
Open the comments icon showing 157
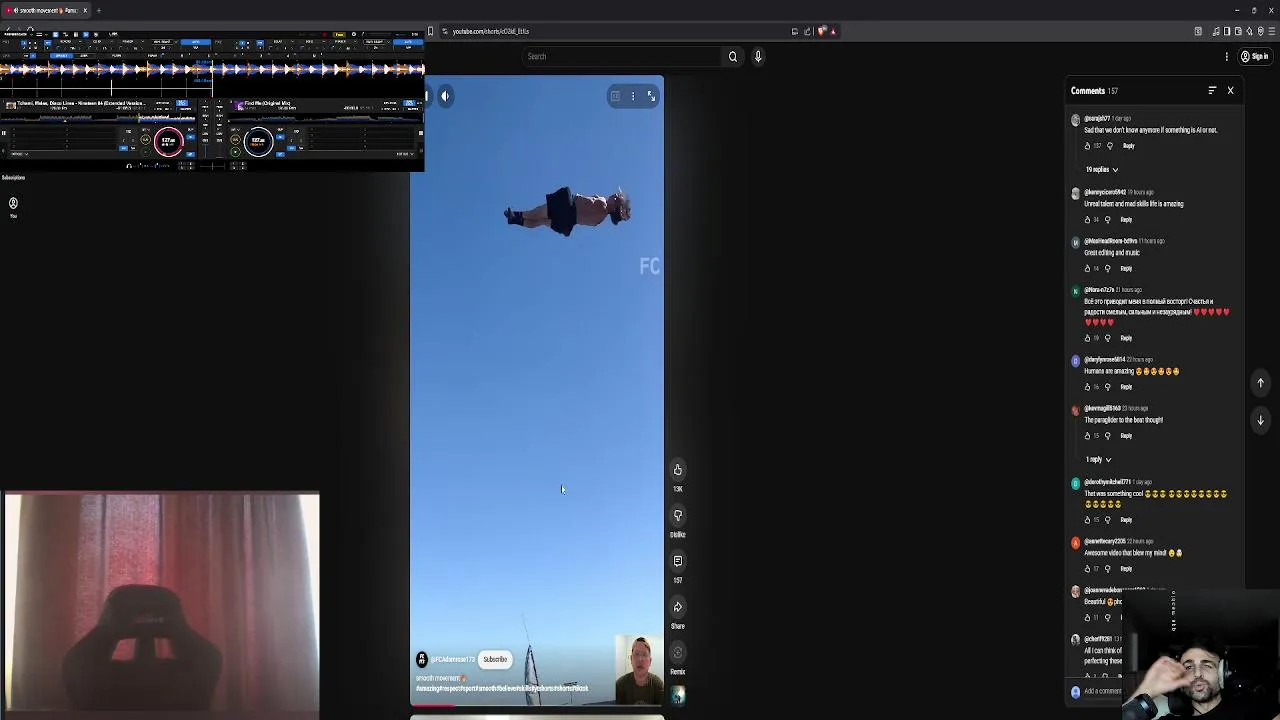tap(677, 561)
